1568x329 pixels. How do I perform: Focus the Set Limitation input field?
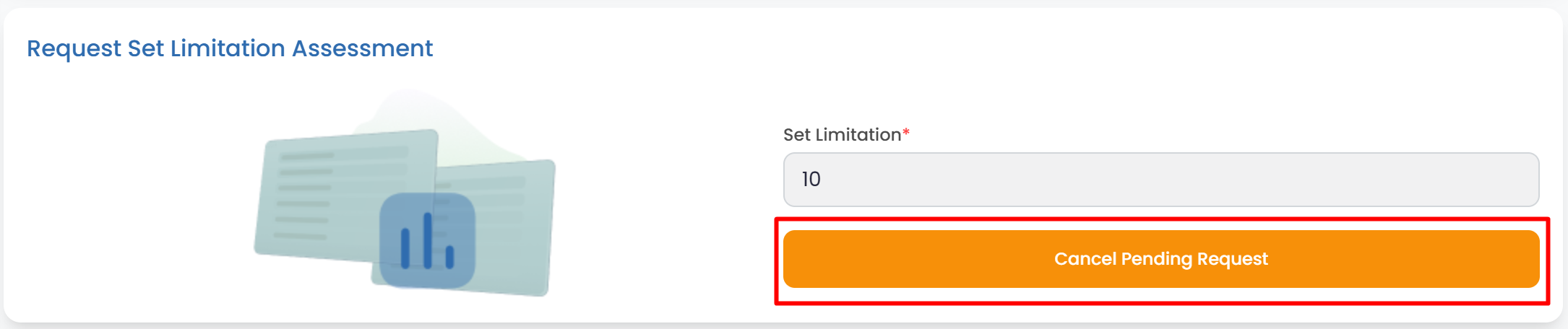1160,180
